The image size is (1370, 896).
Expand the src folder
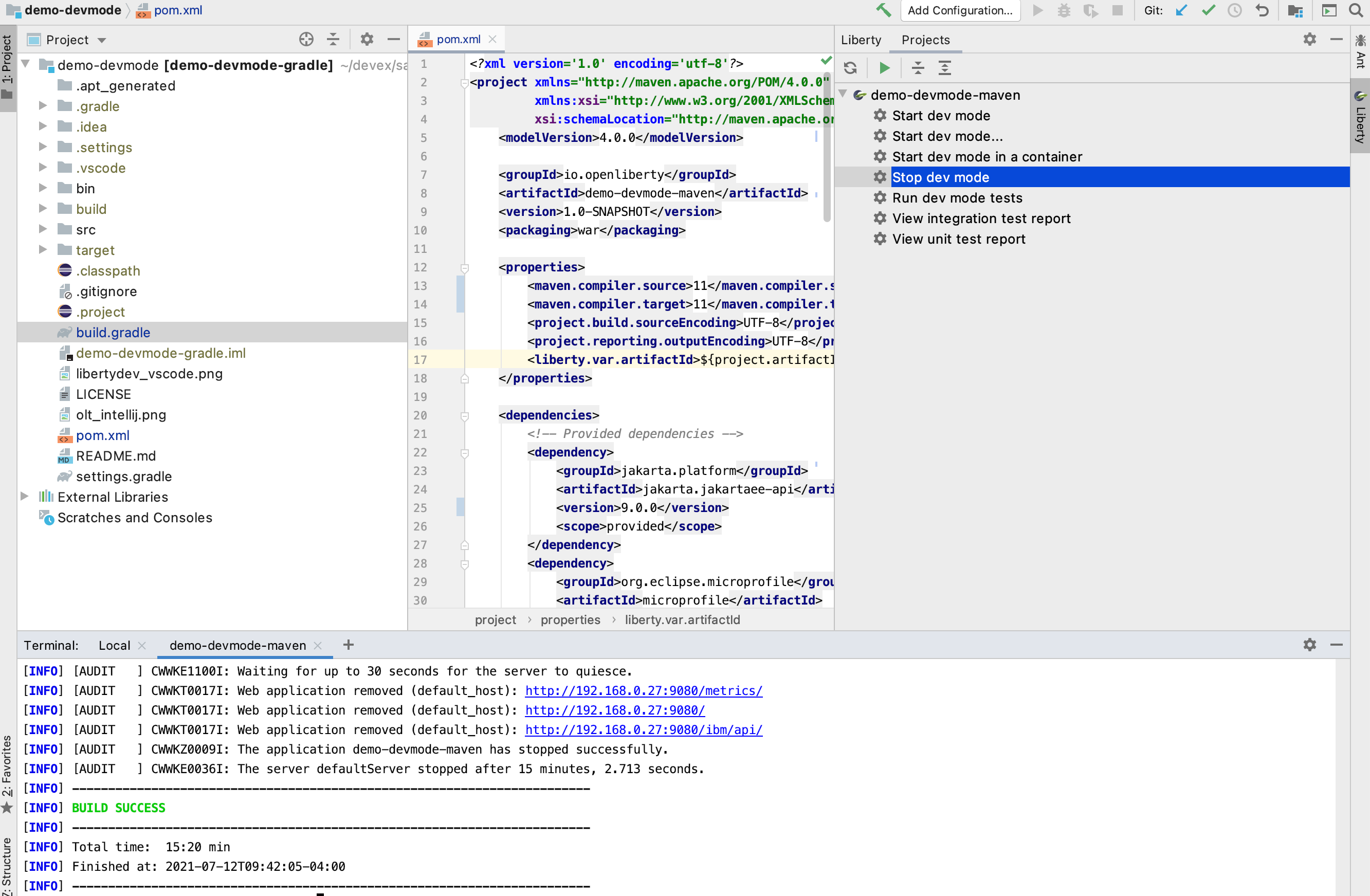point(43,228)
